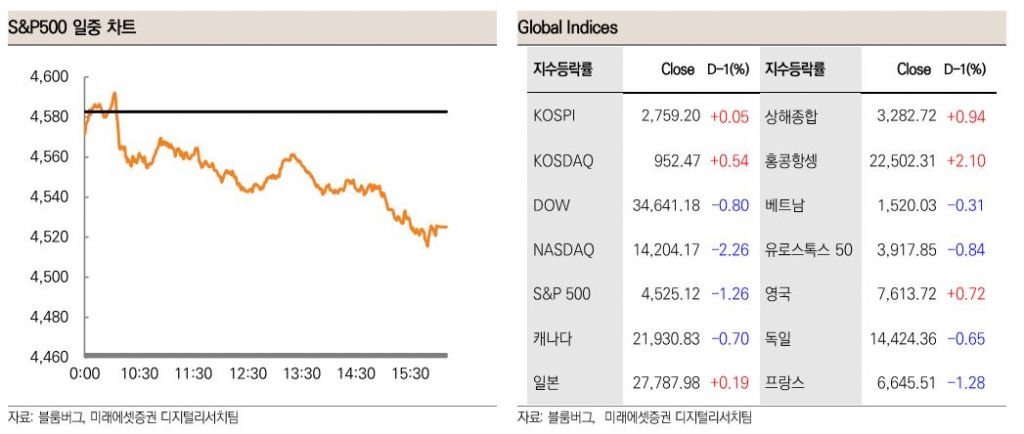
Task: Click the 캐나다 row label
Action: (x=553, y=339)
